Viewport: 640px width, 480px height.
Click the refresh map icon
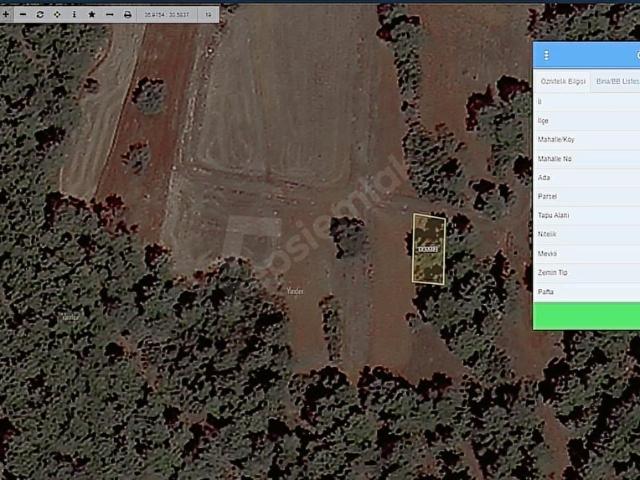click(40, 15)
